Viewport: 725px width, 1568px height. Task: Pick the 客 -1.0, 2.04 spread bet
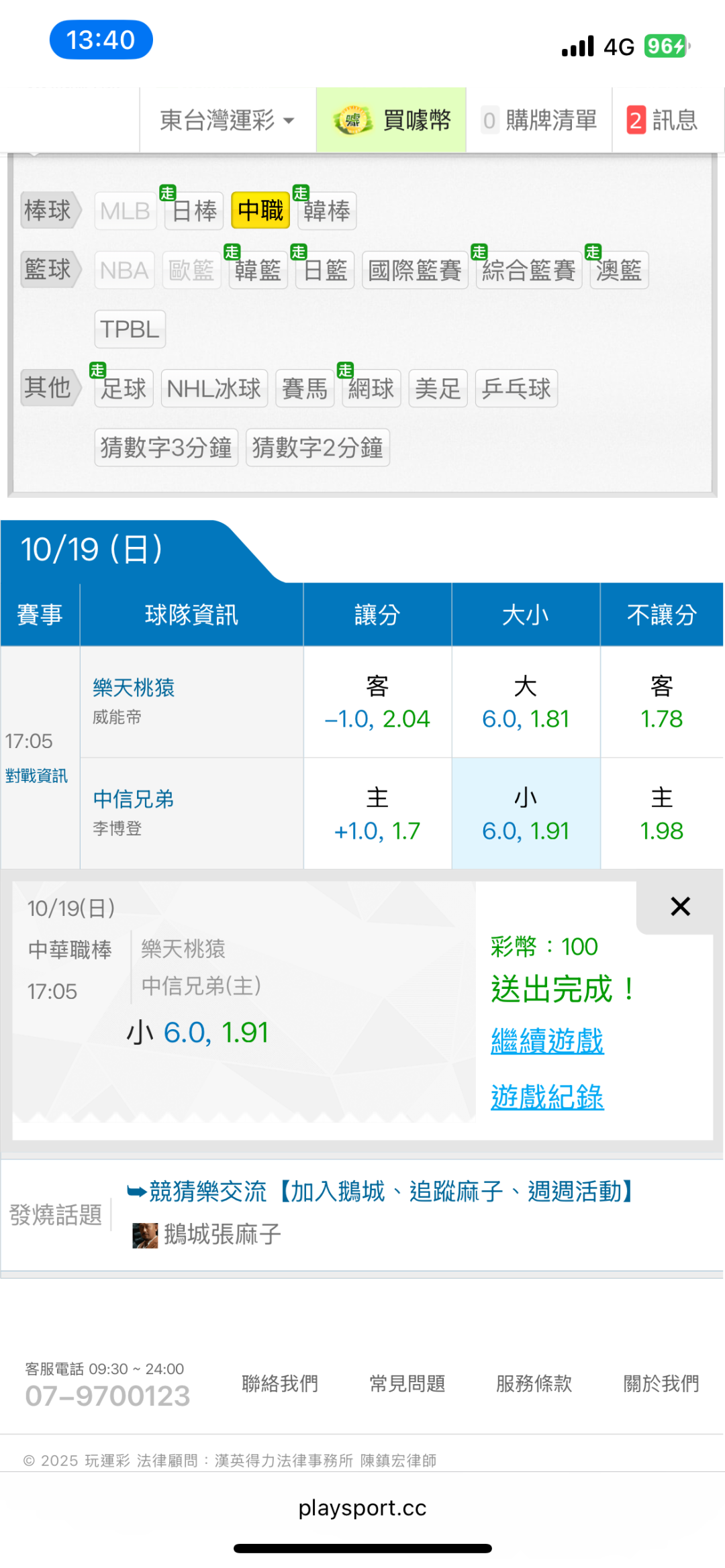pos(377,702)
